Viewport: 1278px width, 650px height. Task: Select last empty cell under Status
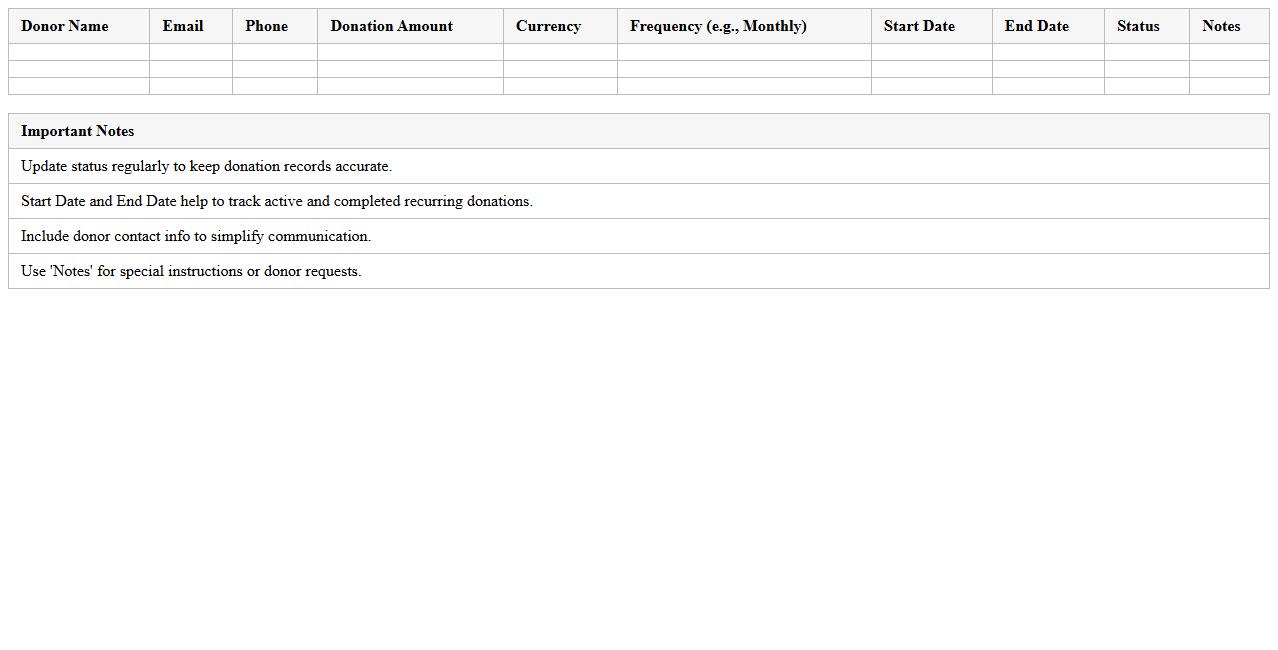[1146, 86]
